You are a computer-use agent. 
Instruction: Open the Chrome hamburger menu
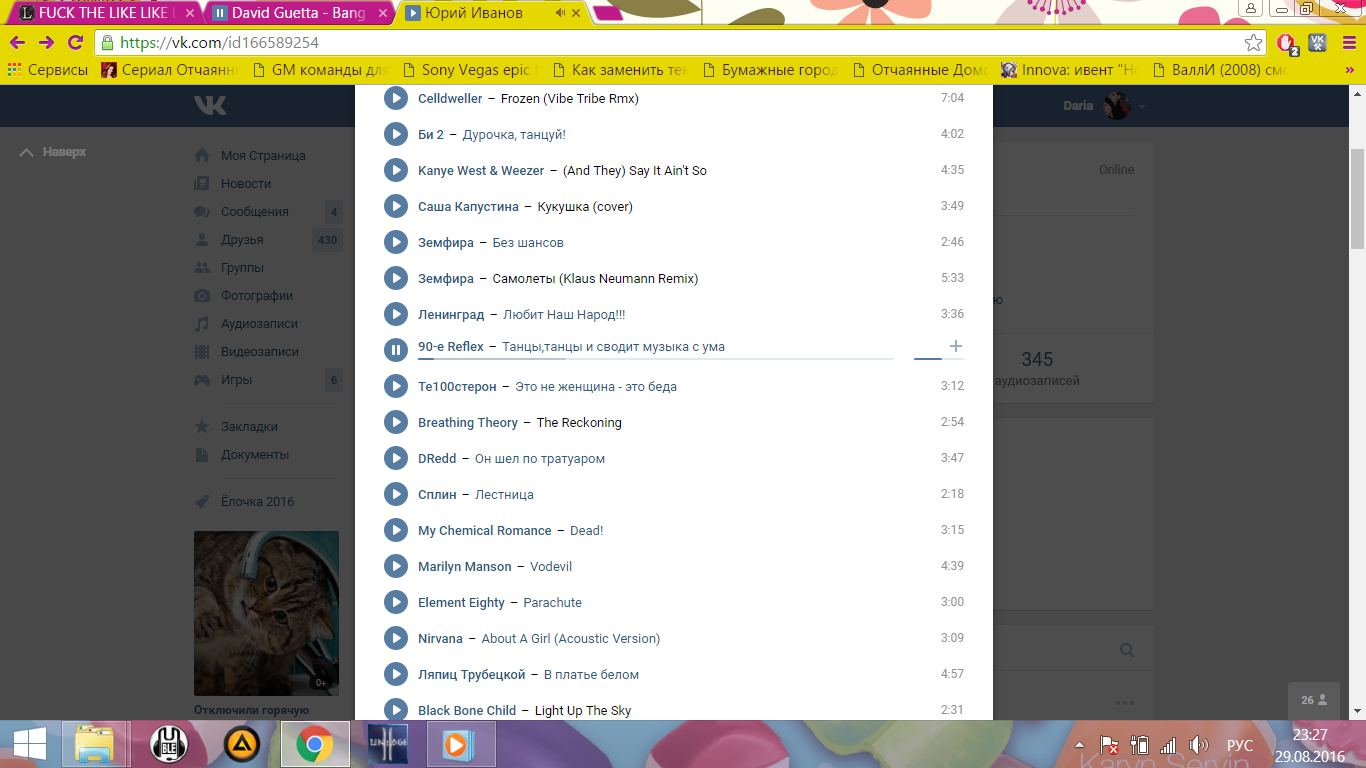tap(1348, 43)
